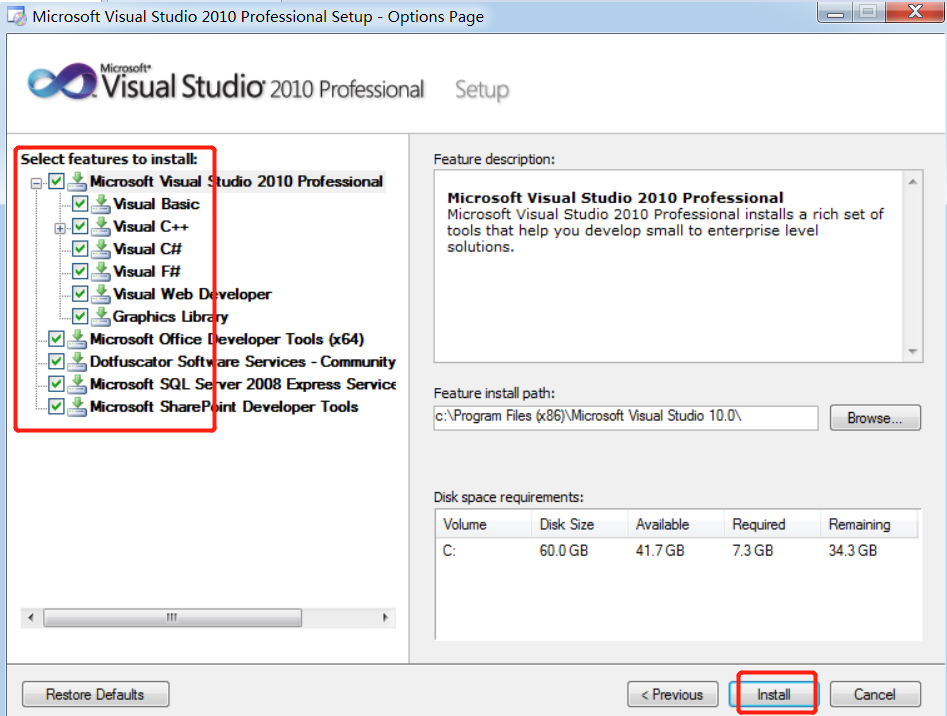Click the install icon beside Microsoft Office Developer Tools
This screenshot has height=716, width=947.
click(77, 339)
